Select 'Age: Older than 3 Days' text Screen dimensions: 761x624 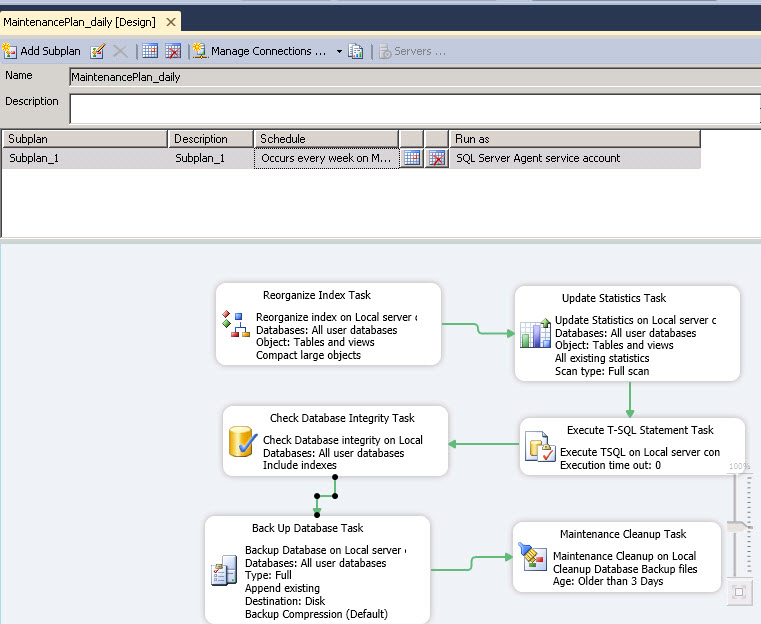pos(608,581)
